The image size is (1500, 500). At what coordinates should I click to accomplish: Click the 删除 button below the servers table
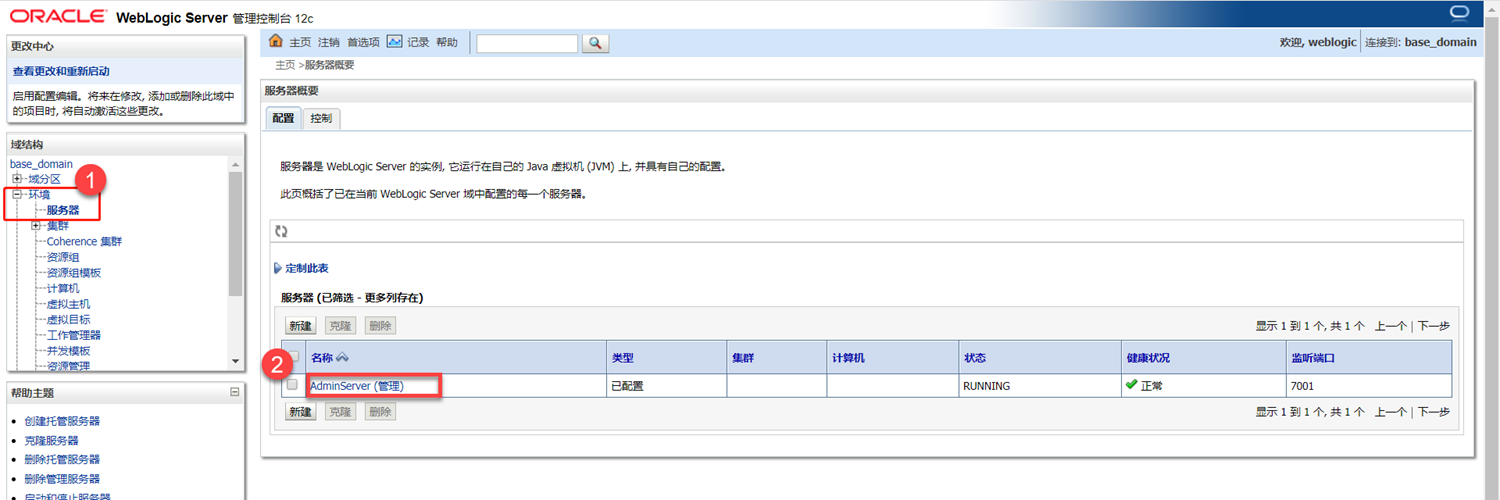coord(380,412)
